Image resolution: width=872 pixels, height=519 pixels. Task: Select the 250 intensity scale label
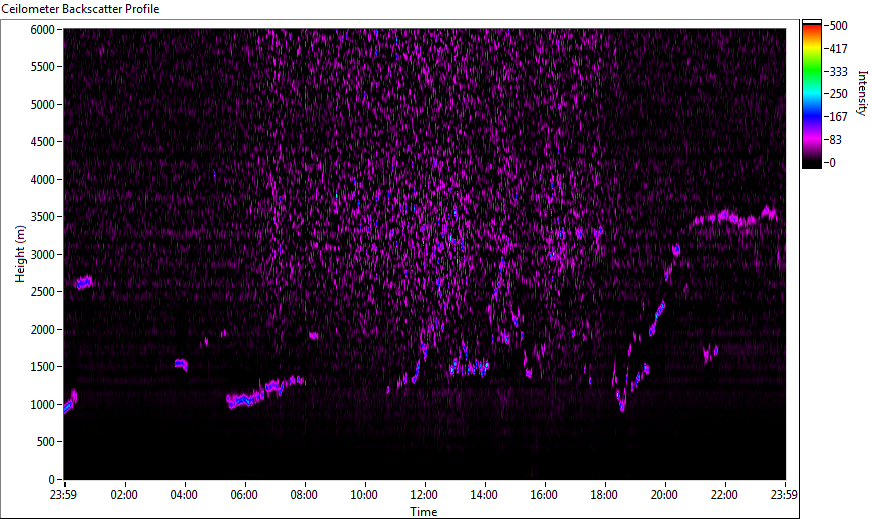[x=838, y=94]
